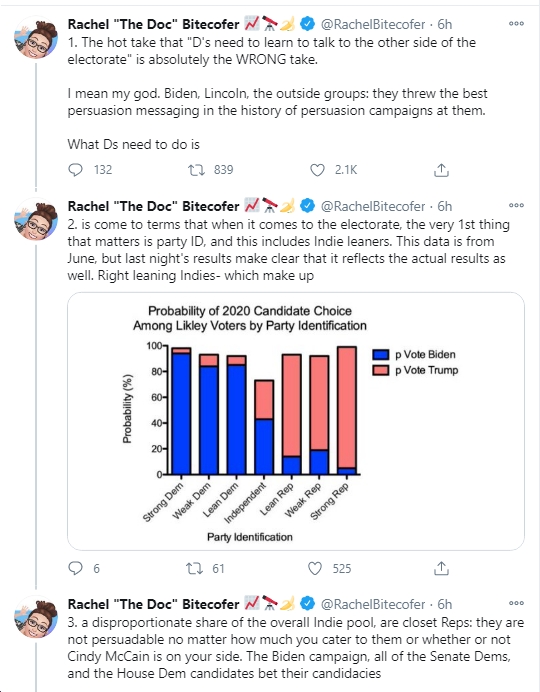
Task: Click the 6h timestamp on the second tweet
Action: pos(445,206)
